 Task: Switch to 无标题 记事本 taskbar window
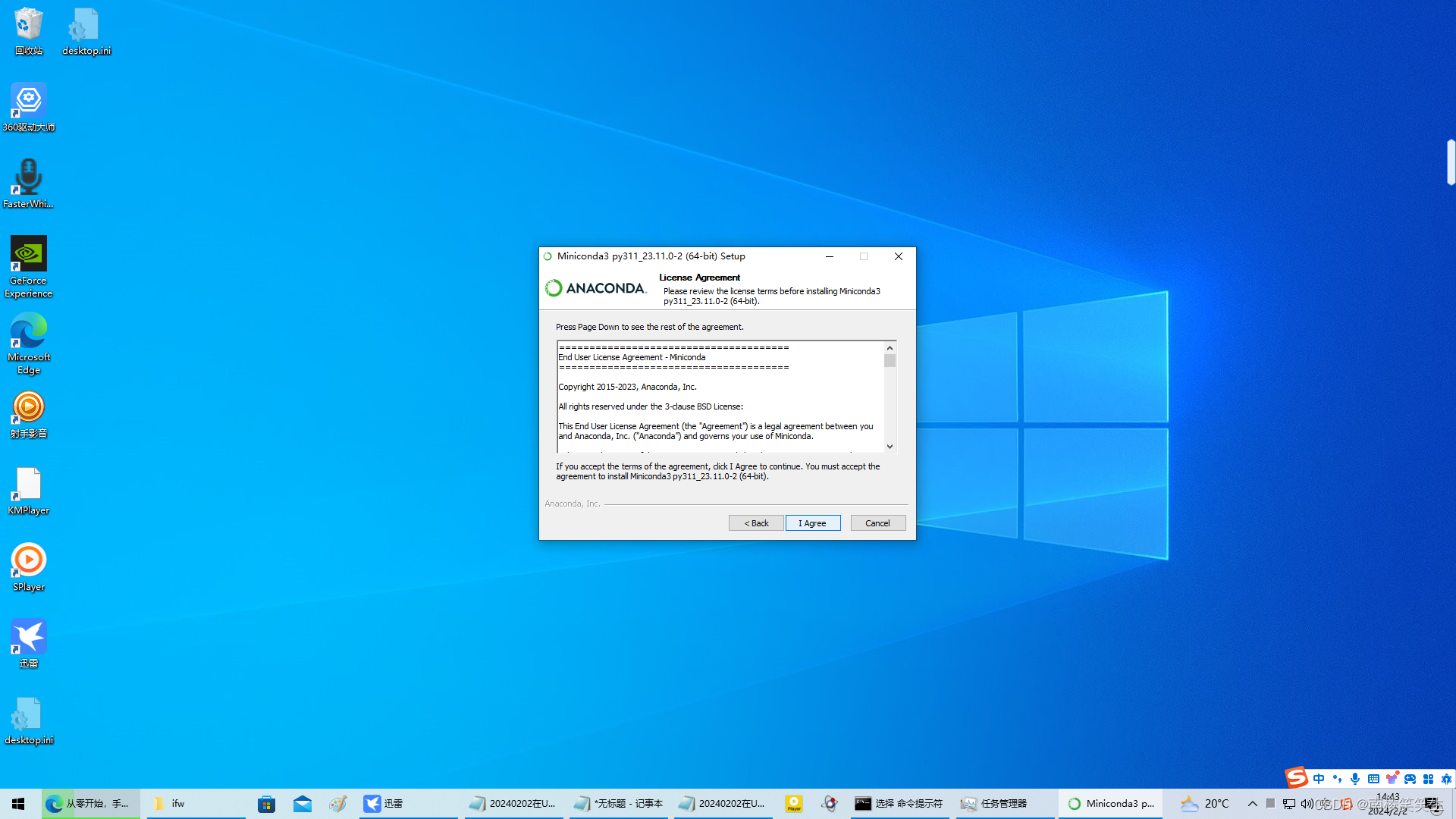pos(618,804)
